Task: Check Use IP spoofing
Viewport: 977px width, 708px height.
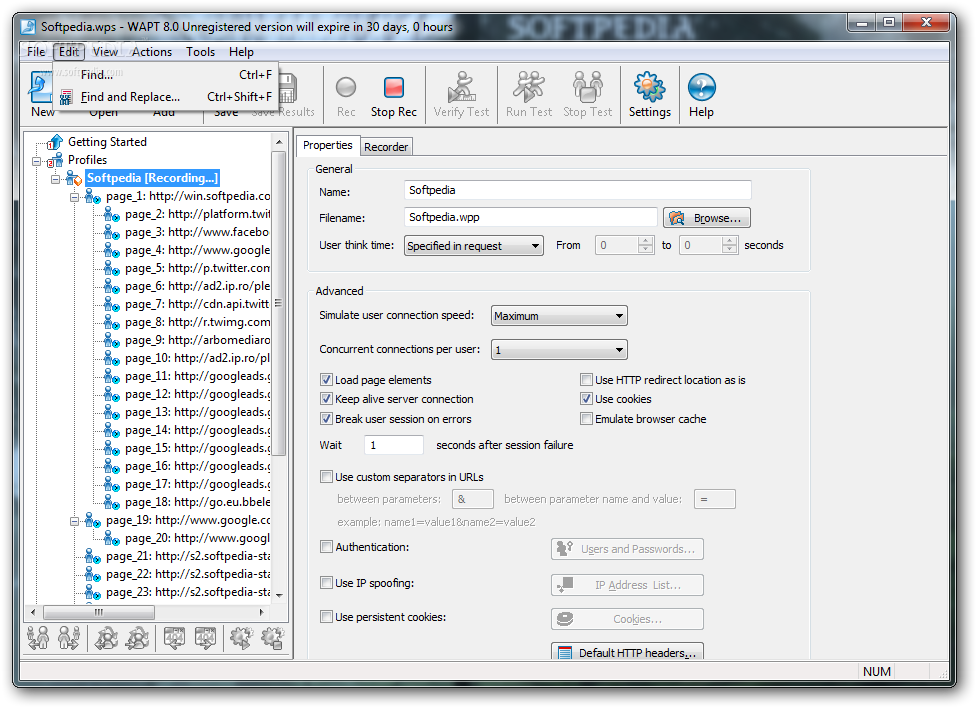Action: tap(326, 583)
